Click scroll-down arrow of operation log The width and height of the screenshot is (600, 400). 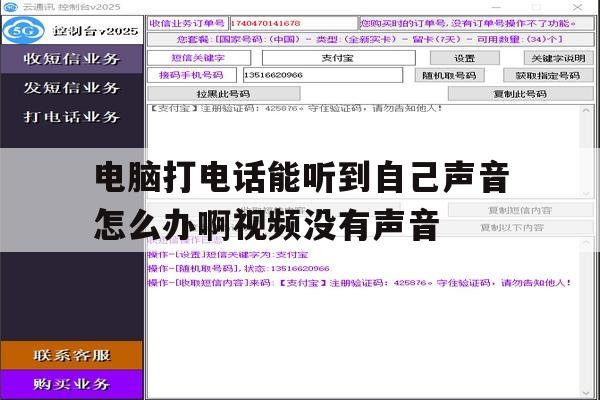586,393
